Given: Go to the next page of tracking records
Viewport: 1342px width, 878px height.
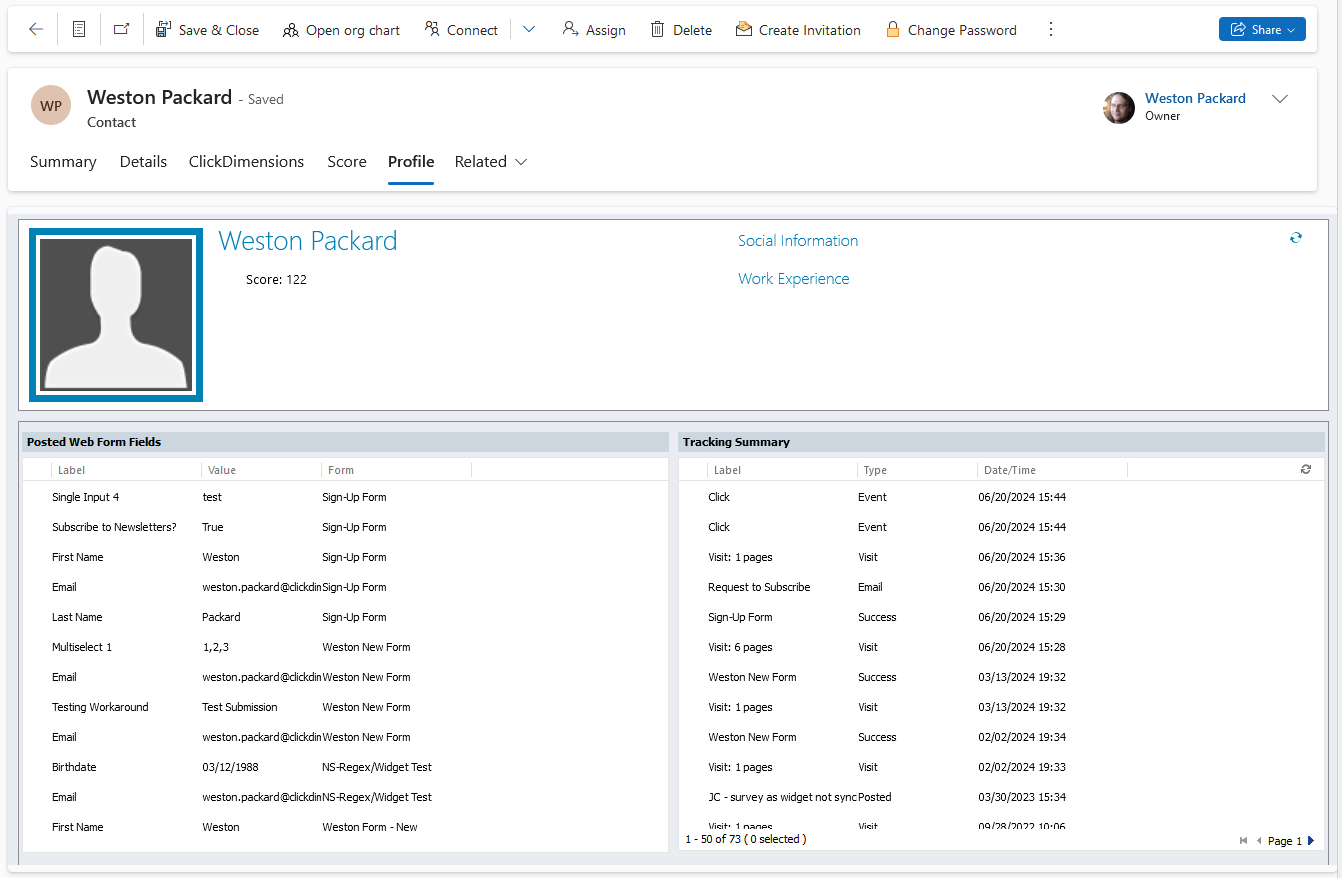Looking at the screenshot, I should (1310, 840).
